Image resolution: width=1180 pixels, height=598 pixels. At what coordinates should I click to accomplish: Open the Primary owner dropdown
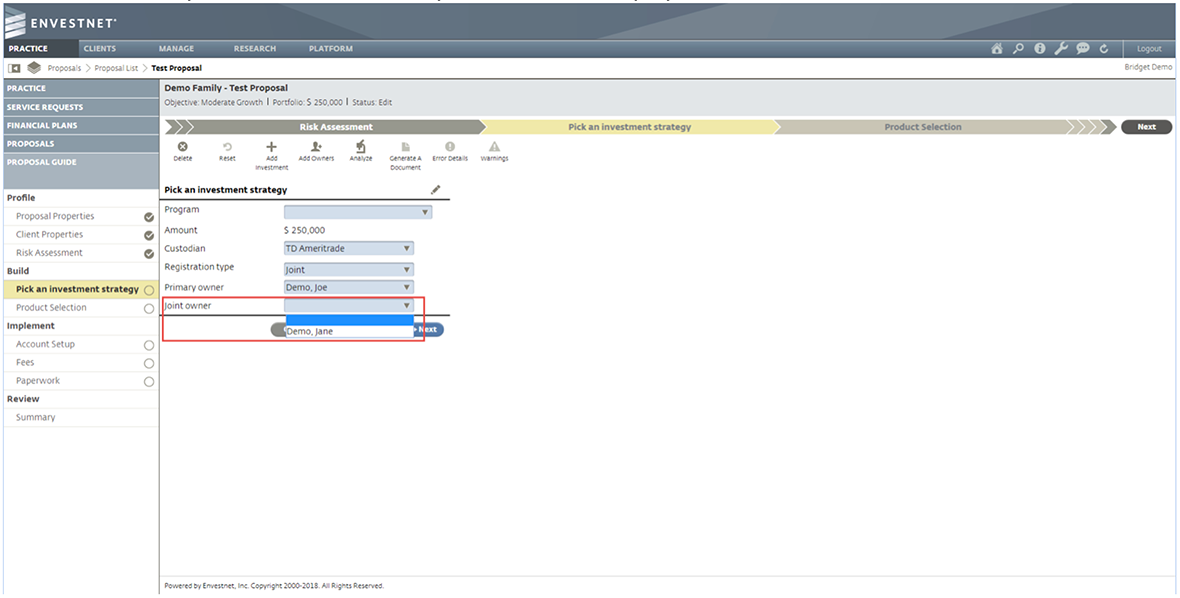pos(349,287)
